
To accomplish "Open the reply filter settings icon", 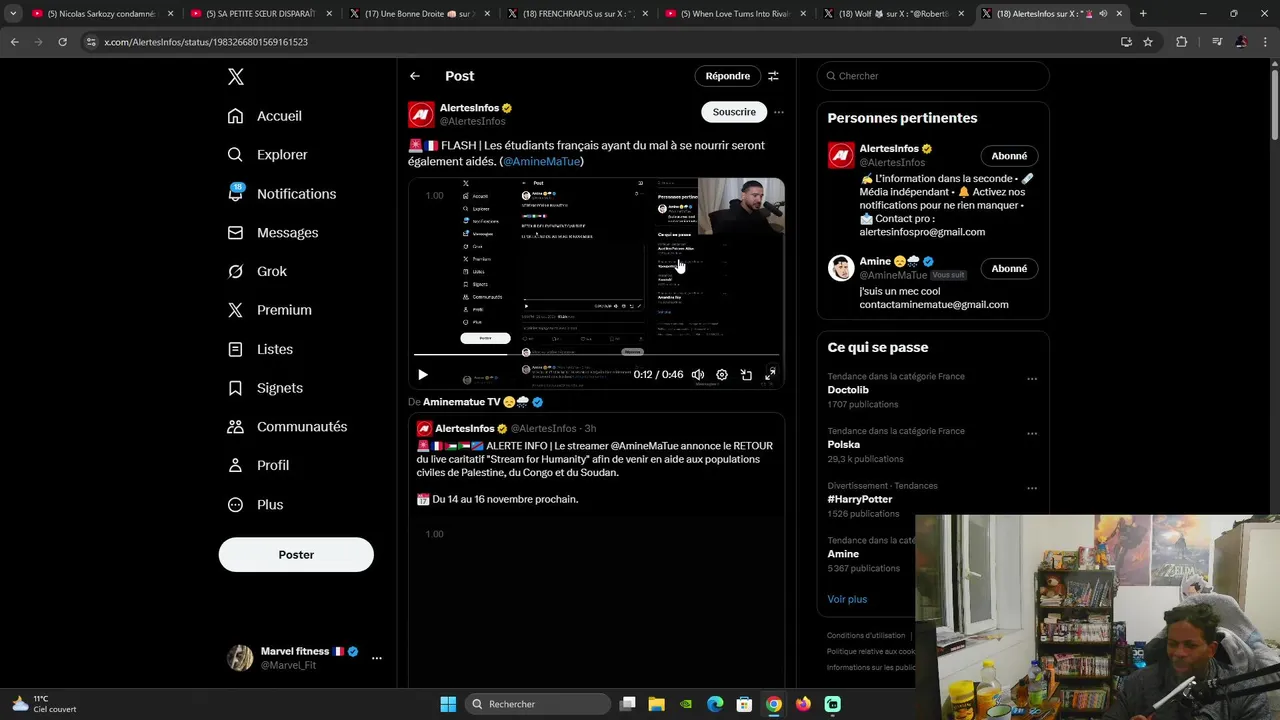I will pyautogui.click(x=773, y=76).
